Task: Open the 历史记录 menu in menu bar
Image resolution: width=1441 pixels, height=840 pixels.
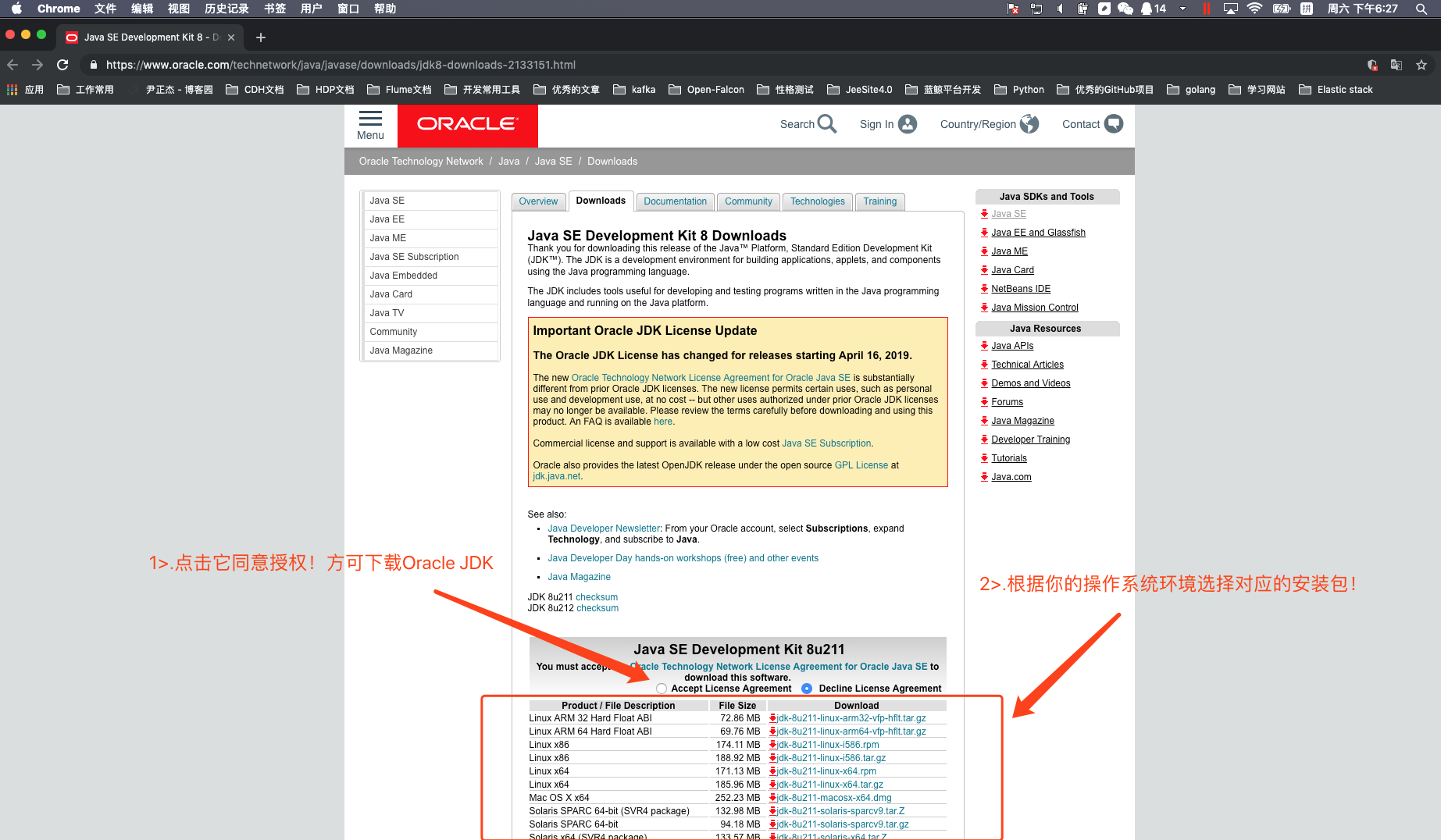Action: pos(226,9)
